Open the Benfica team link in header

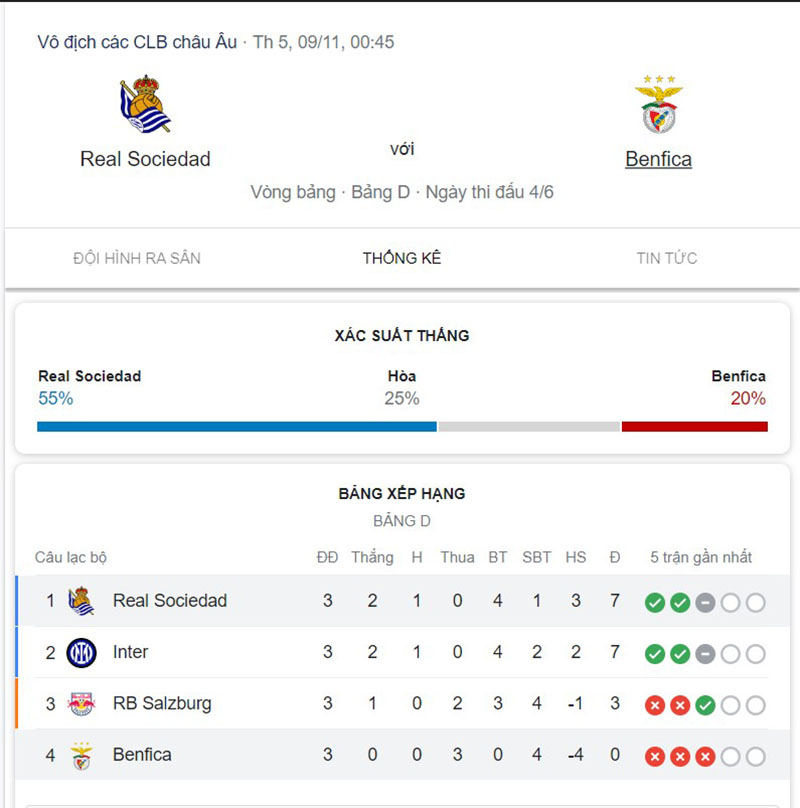[x=658, y=159]
